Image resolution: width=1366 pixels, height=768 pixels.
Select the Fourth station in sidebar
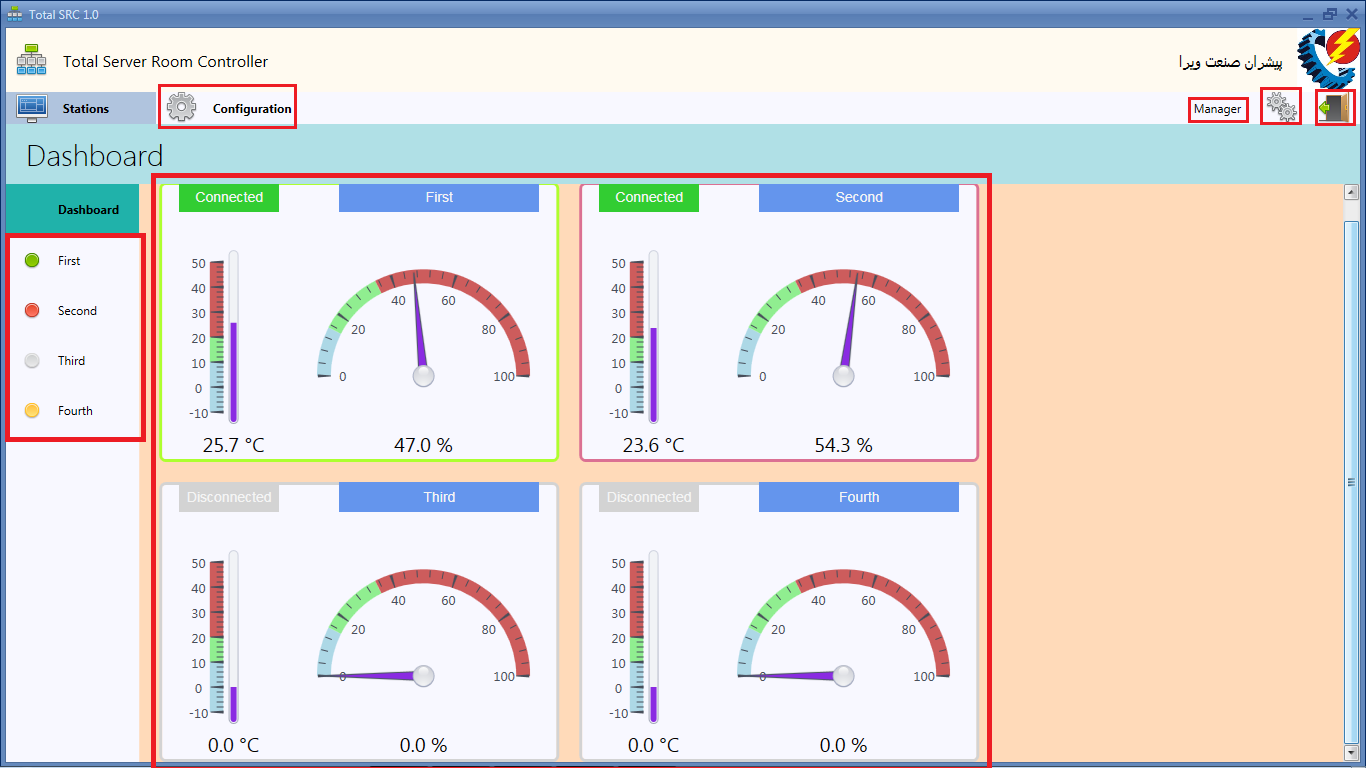(x=72, y=410)
